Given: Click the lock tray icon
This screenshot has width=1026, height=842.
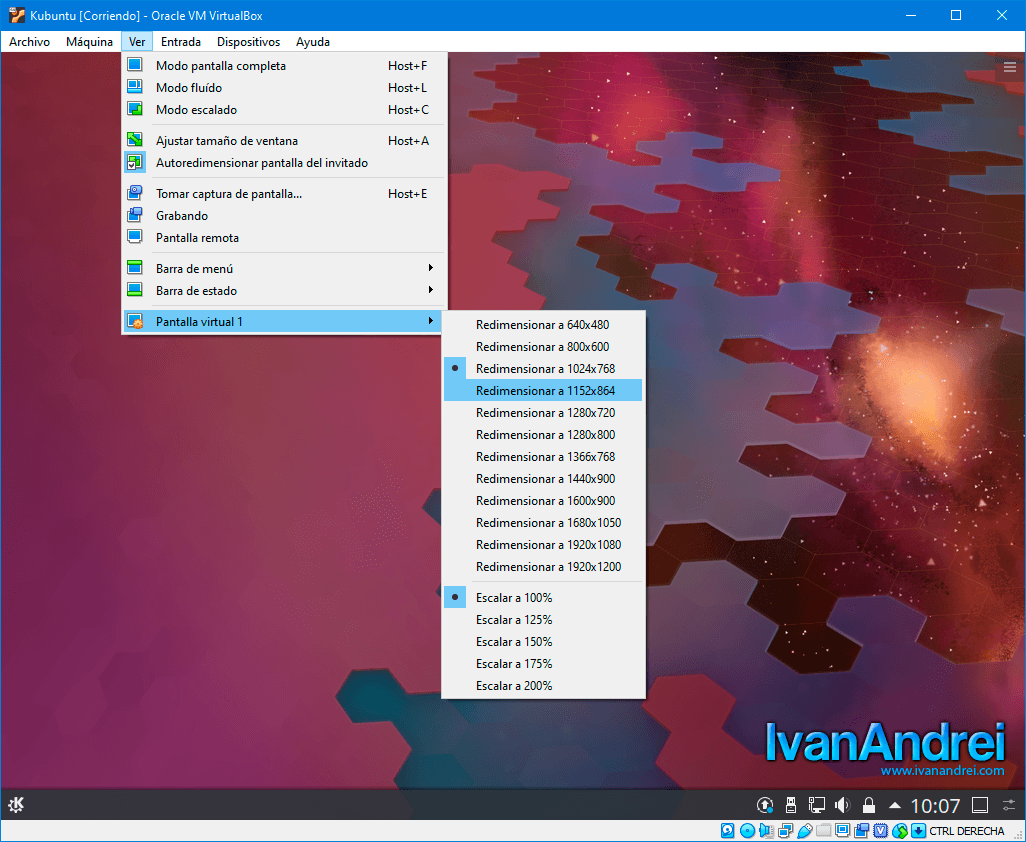Looking at the screenshot, I should coord(869,805).
